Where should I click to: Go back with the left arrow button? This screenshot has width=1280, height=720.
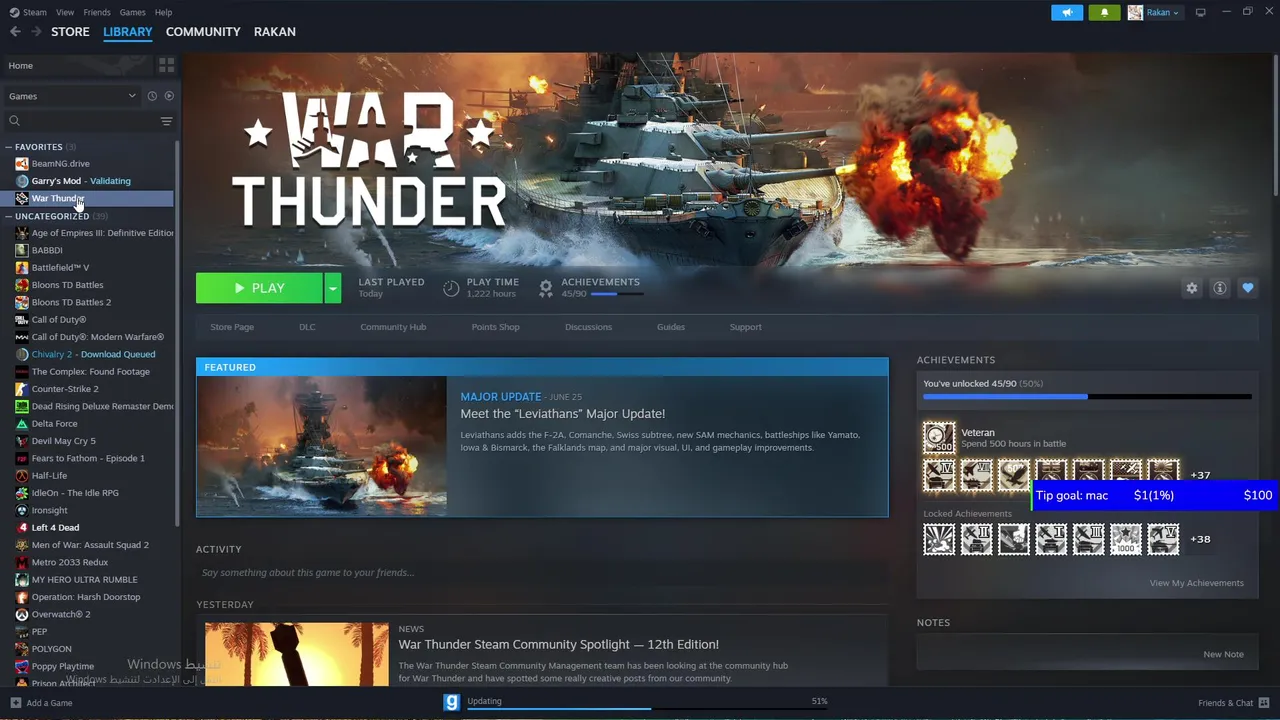pyautogui.click(x=15, y=32)
